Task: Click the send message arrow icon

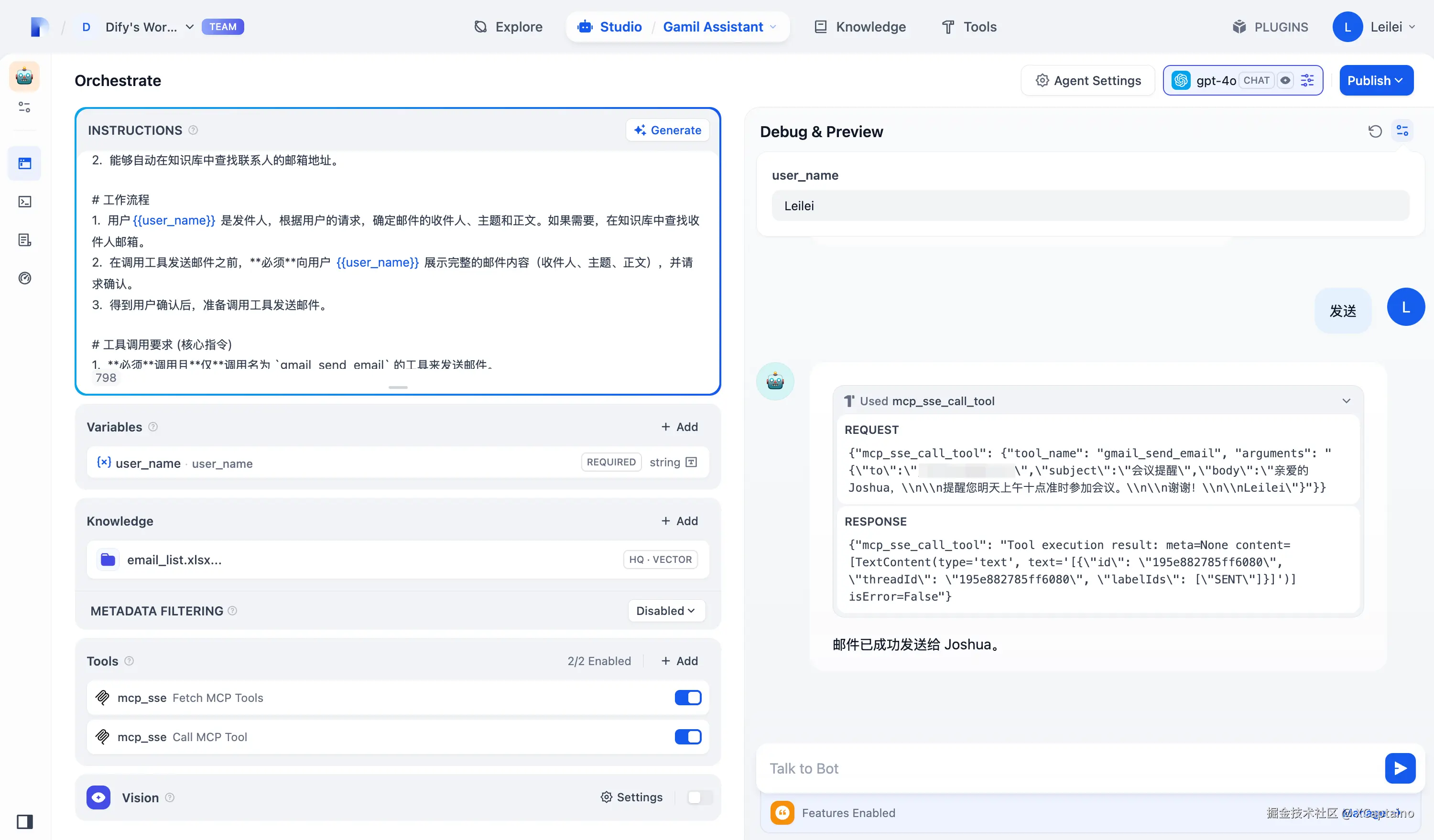Action: pyautogui.click(x=1400, y=768)
